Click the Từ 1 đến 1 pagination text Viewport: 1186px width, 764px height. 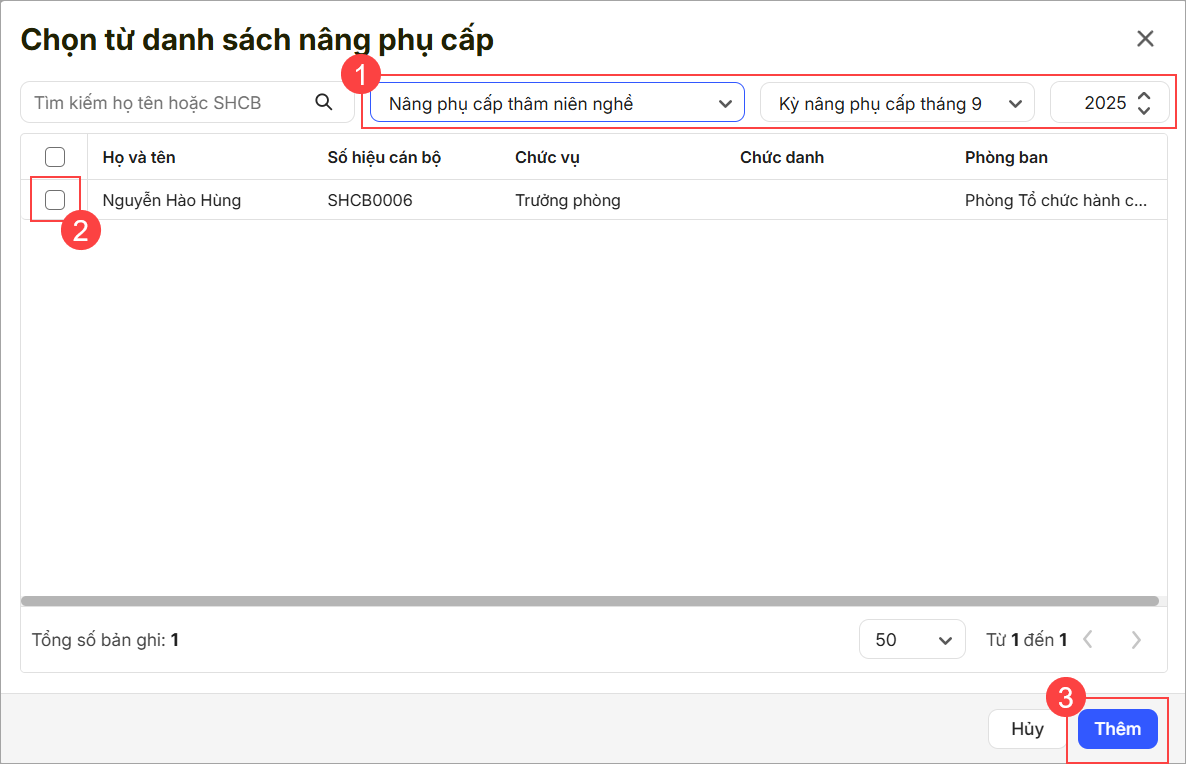click(1026, 640)
